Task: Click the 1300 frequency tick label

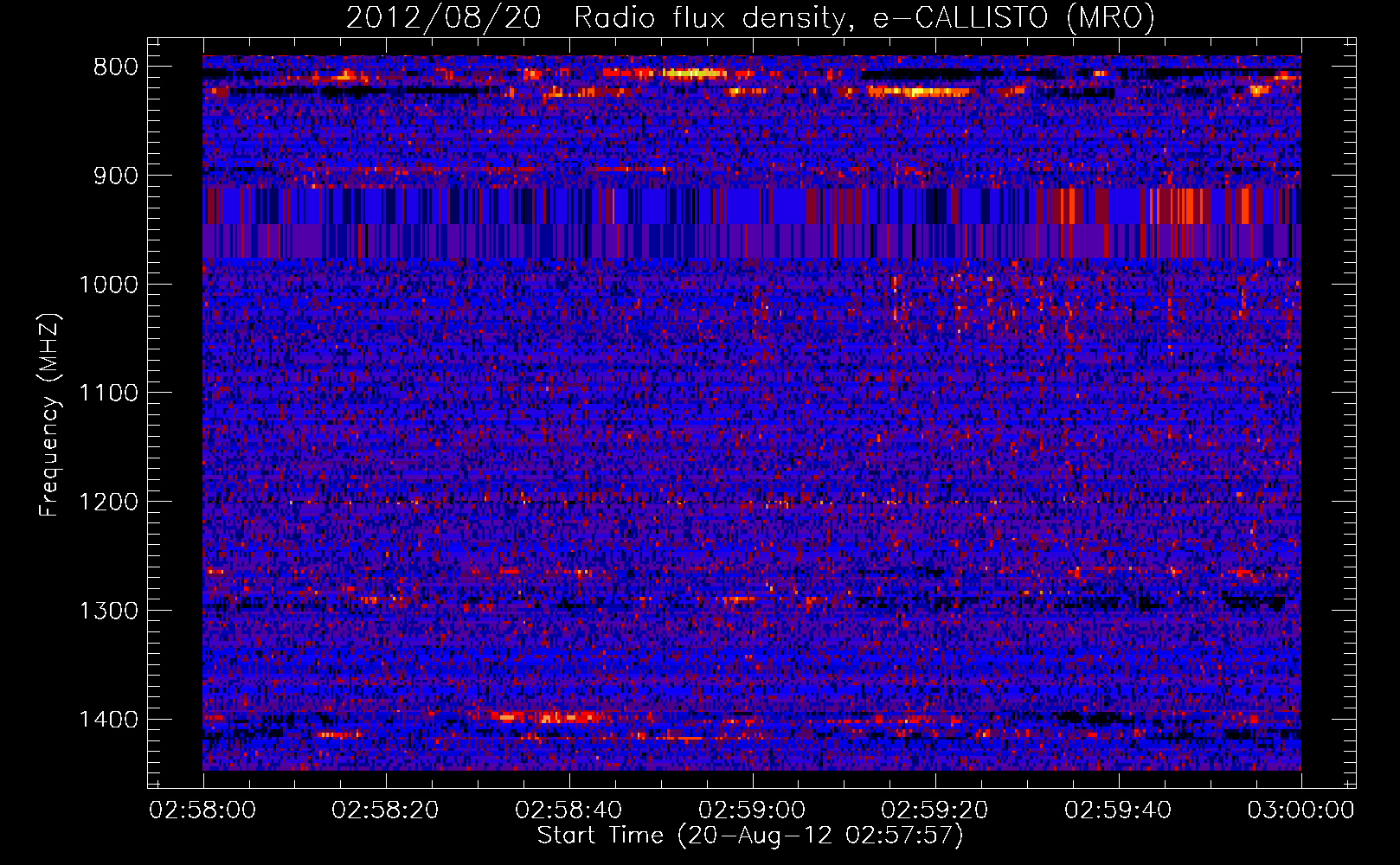Action: pos(109,612)
